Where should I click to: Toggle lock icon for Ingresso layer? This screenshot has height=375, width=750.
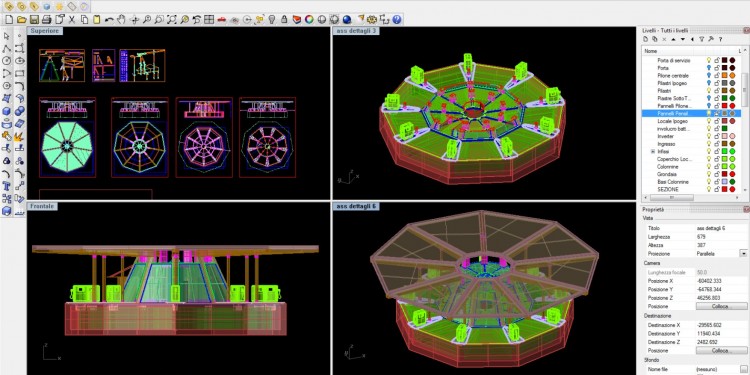717,143
